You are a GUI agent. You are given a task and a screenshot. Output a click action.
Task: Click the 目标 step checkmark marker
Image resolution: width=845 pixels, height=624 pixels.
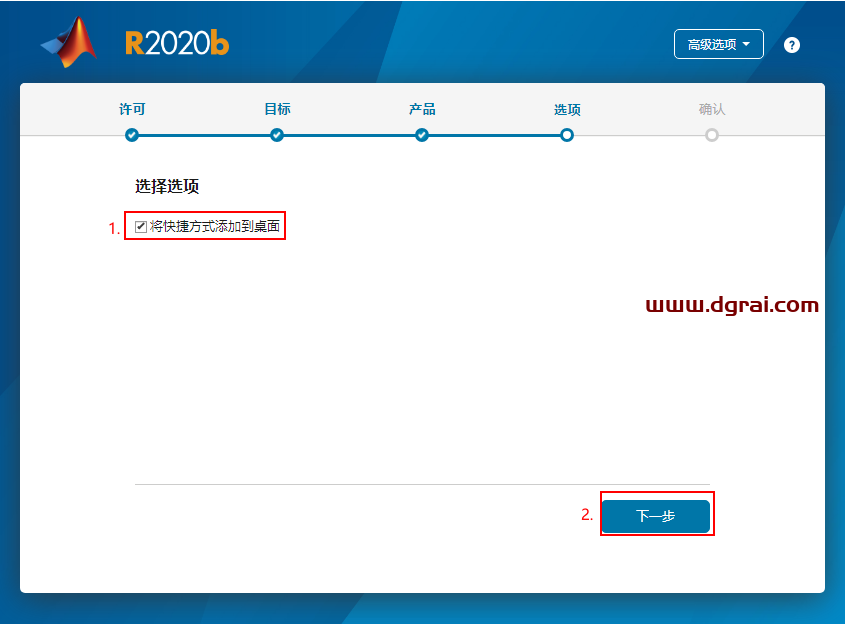tap(276, 135)
